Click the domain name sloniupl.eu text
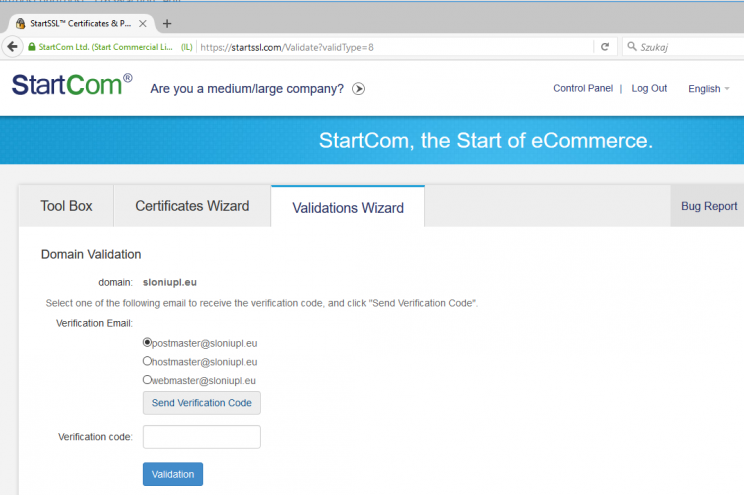This screenshot has height=495, width=744. coord(170,282)
